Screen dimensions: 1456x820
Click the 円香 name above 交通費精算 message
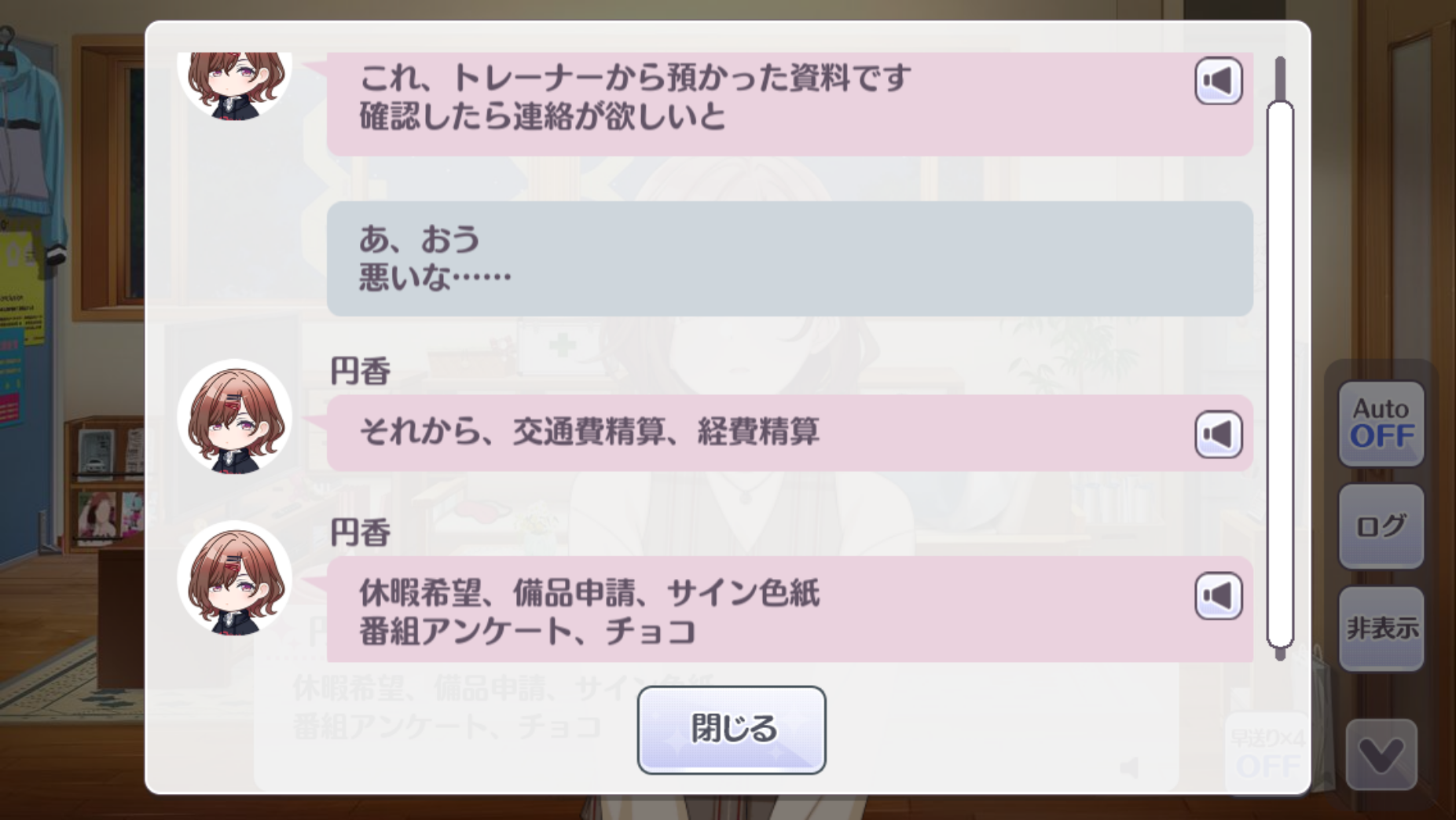click(x=360, y=372)
